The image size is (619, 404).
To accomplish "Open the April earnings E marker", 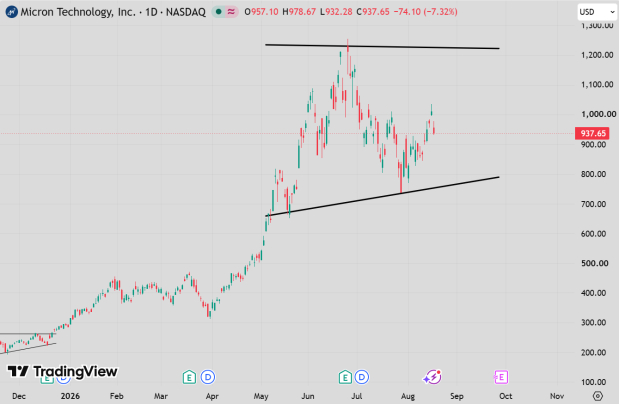I will pyautogui.click(x=189, y=378).
